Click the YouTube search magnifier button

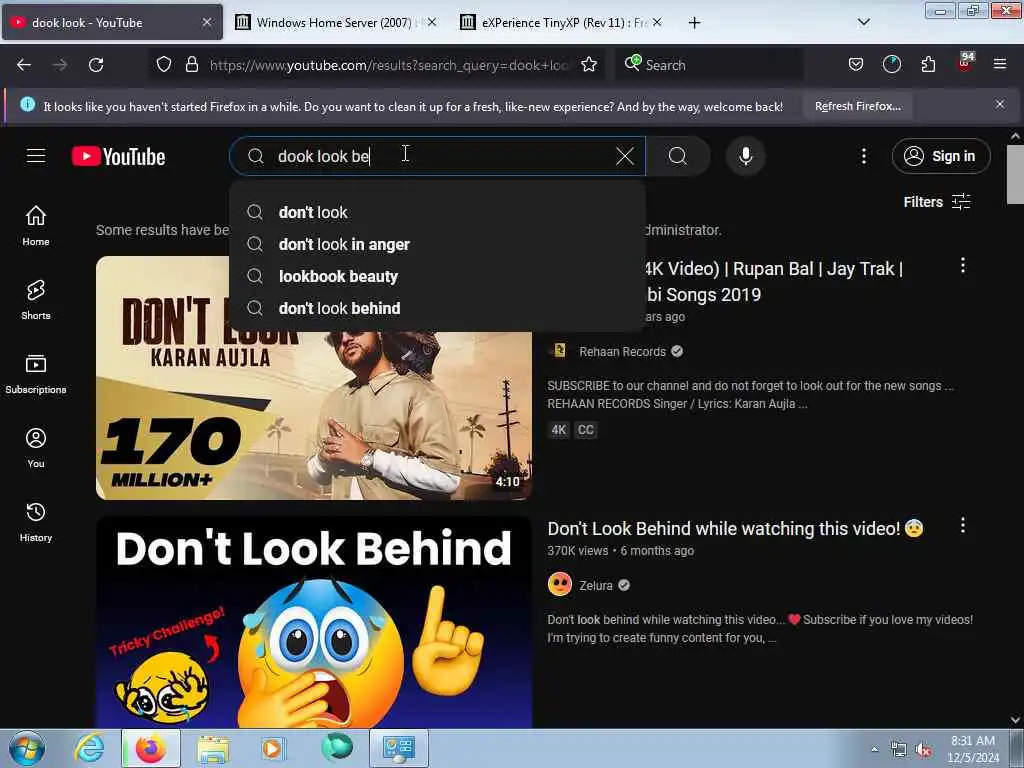pyautogui.click(x=678, y=156)
